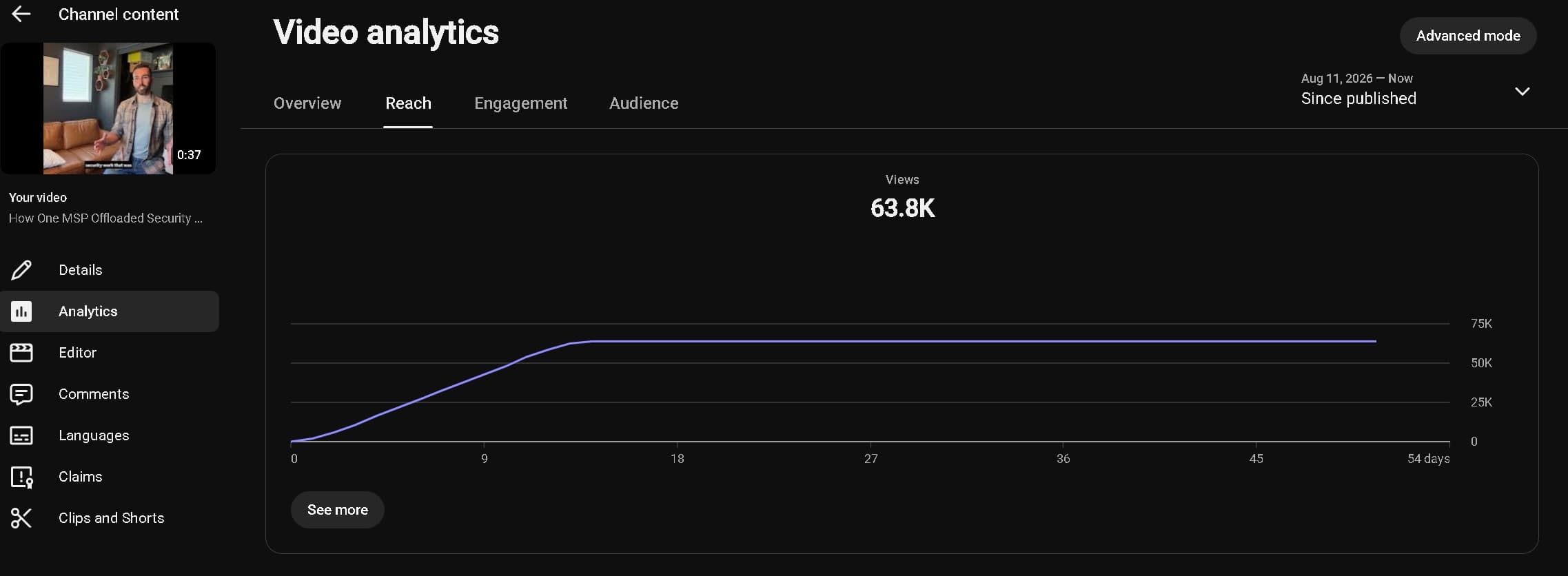The width and height of the screenshot is (1568, 576).
Task: Switch to the Engagement tab
Action: [x=520, y=103]
